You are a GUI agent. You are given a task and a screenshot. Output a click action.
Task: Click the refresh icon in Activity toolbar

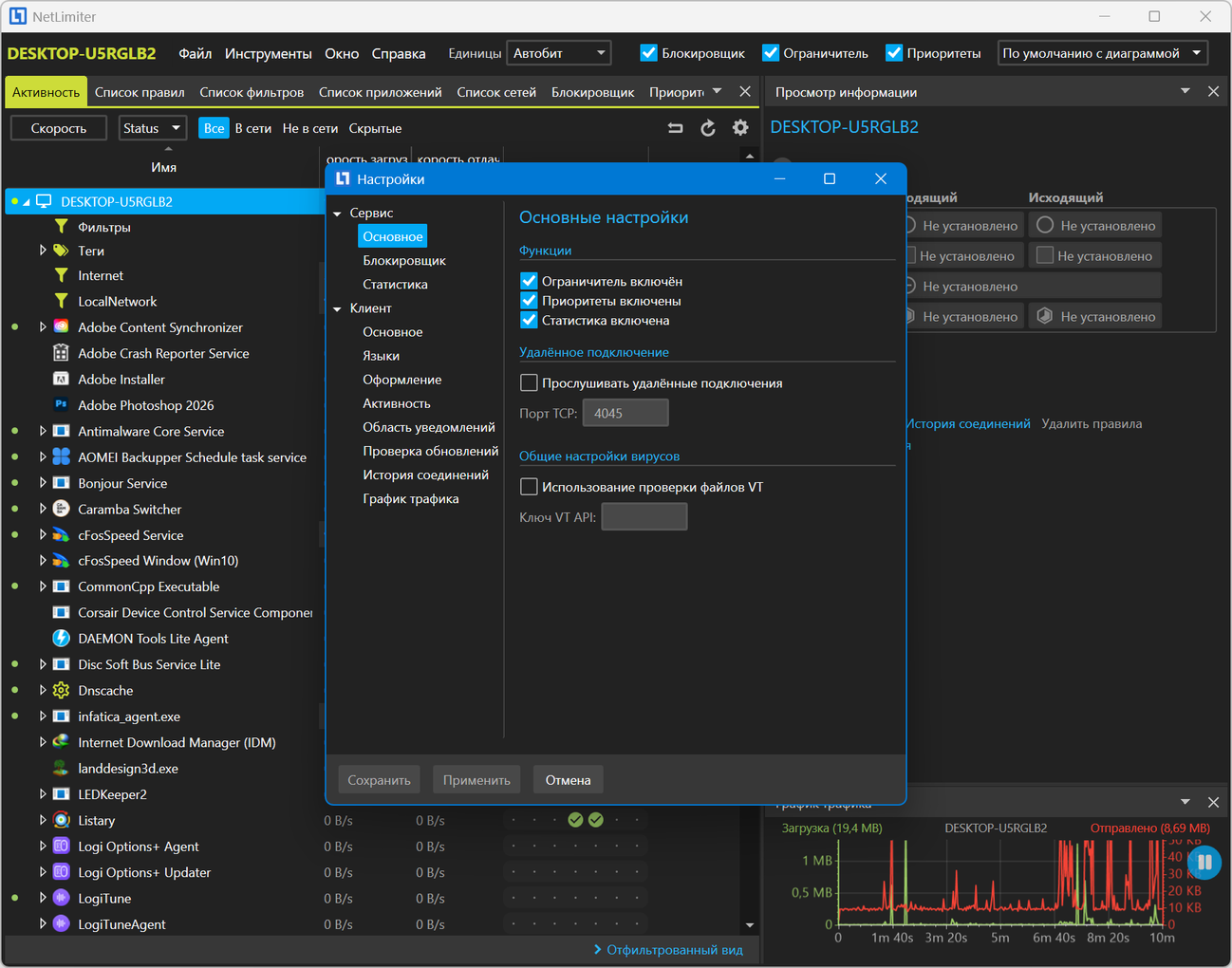tap(708, 128)
